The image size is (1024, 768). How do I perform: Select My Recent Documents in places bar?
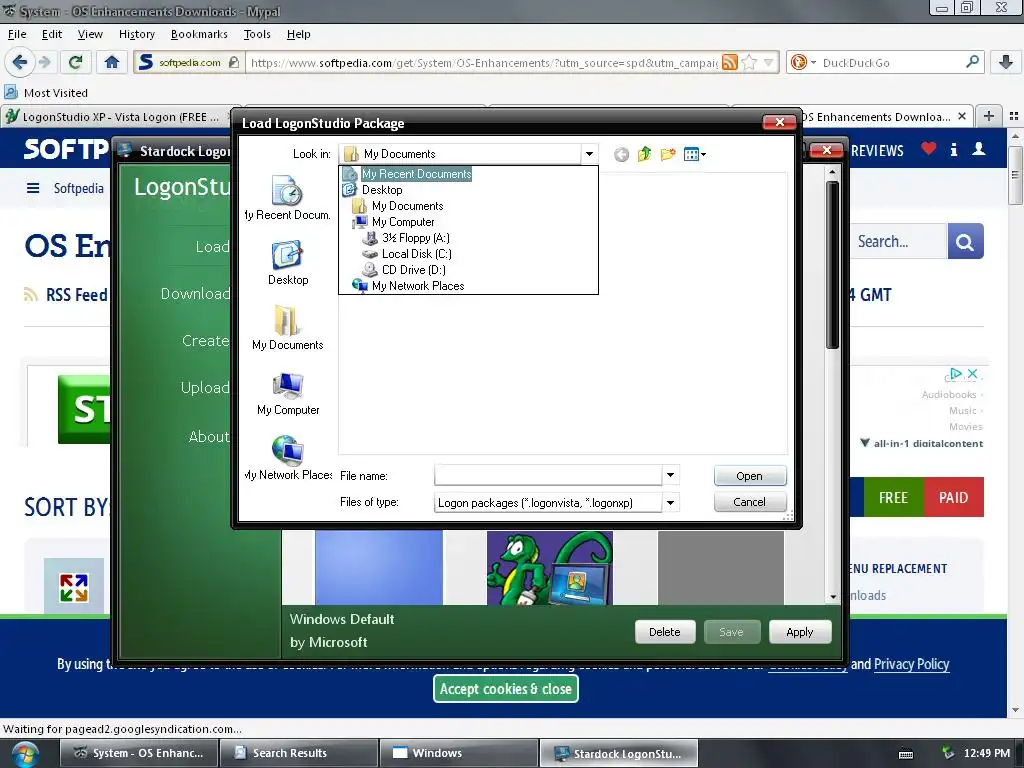pyautogui.click(x=287, y=199)
